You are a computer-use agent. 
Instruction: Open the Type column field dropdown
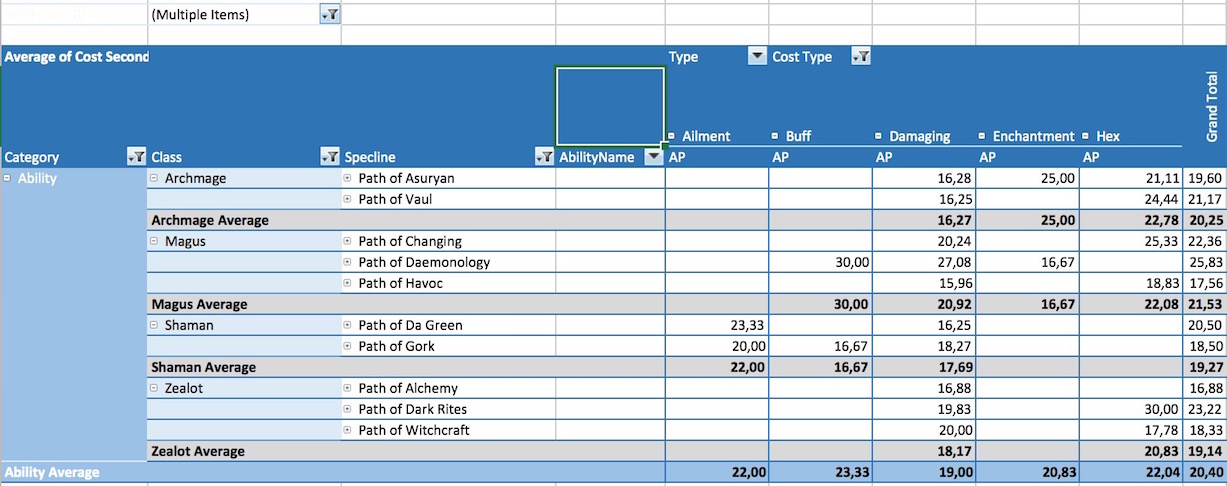(757, 57)
